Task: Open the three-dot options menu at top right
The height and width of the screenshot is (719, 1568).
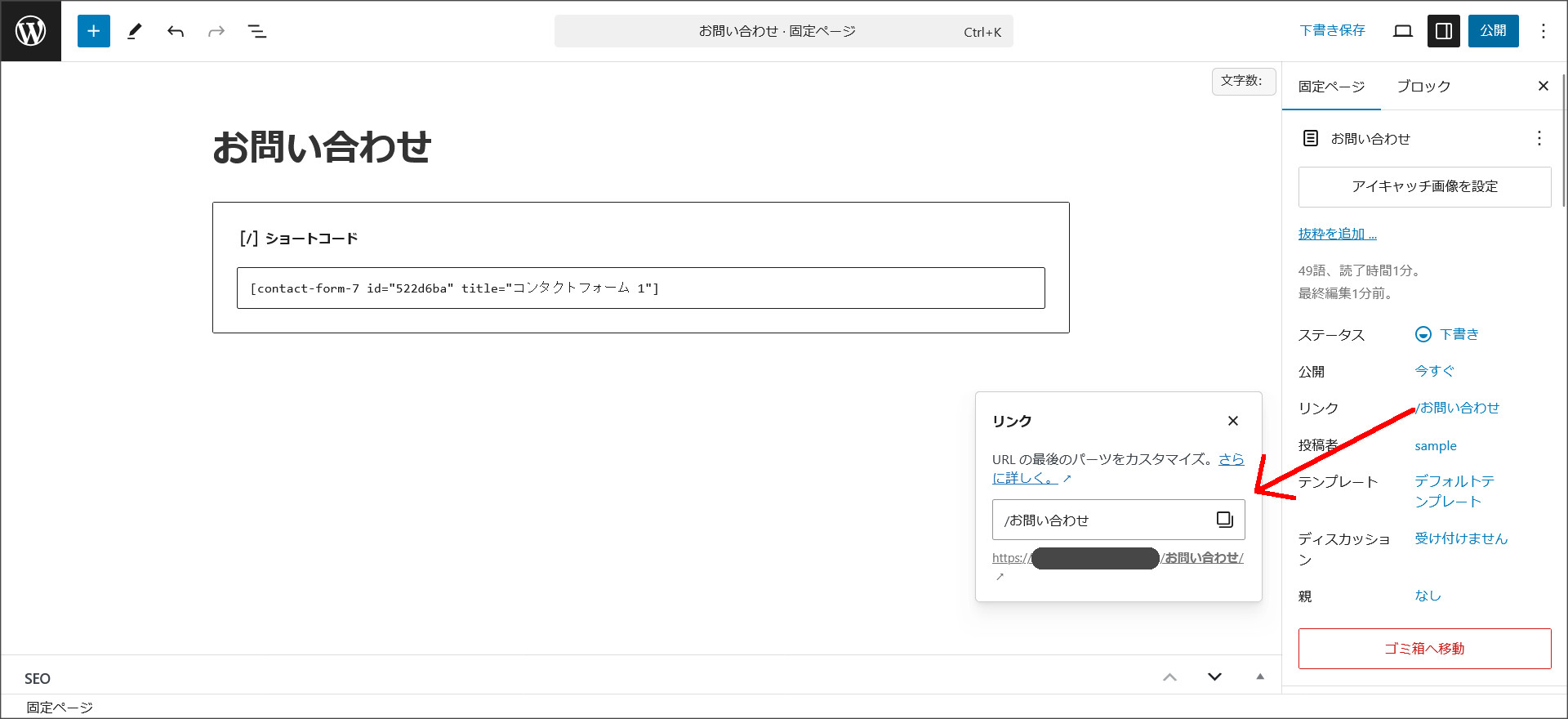Action: pyautogui.click(x=1543, y=31)
